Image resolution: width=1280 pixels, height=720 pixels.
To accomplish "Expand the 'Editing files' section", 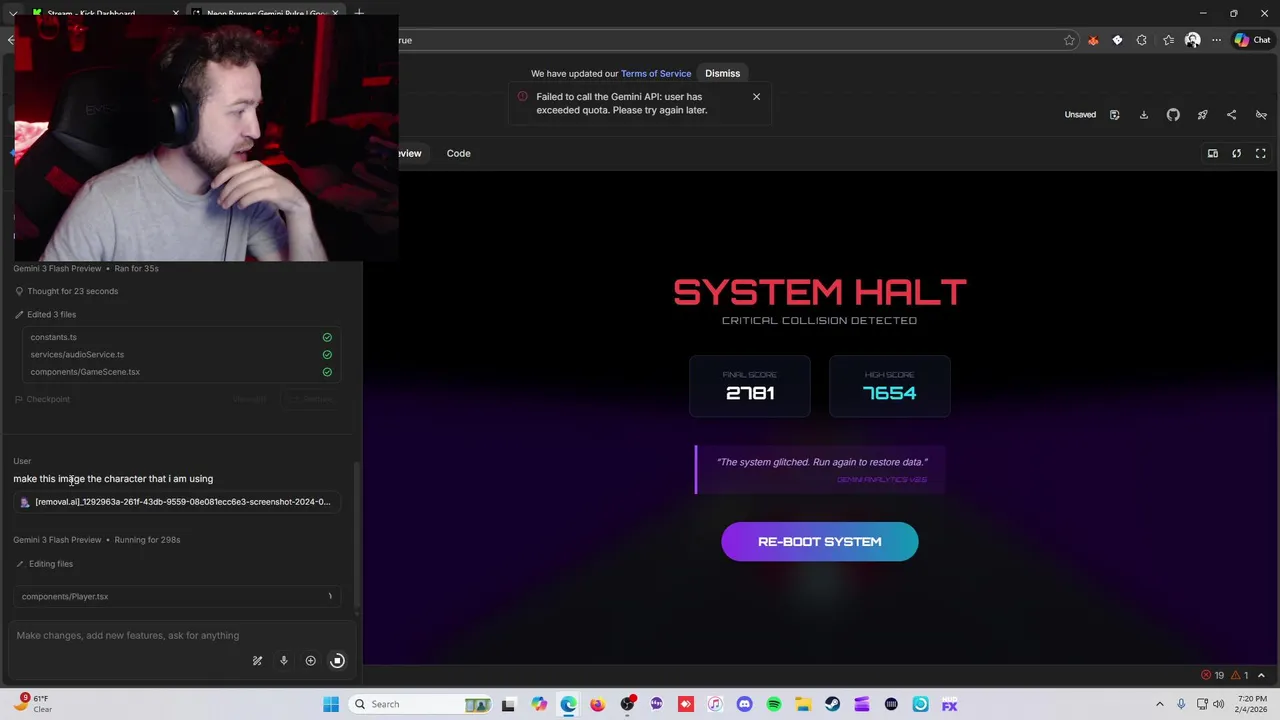I will [44, 564].
